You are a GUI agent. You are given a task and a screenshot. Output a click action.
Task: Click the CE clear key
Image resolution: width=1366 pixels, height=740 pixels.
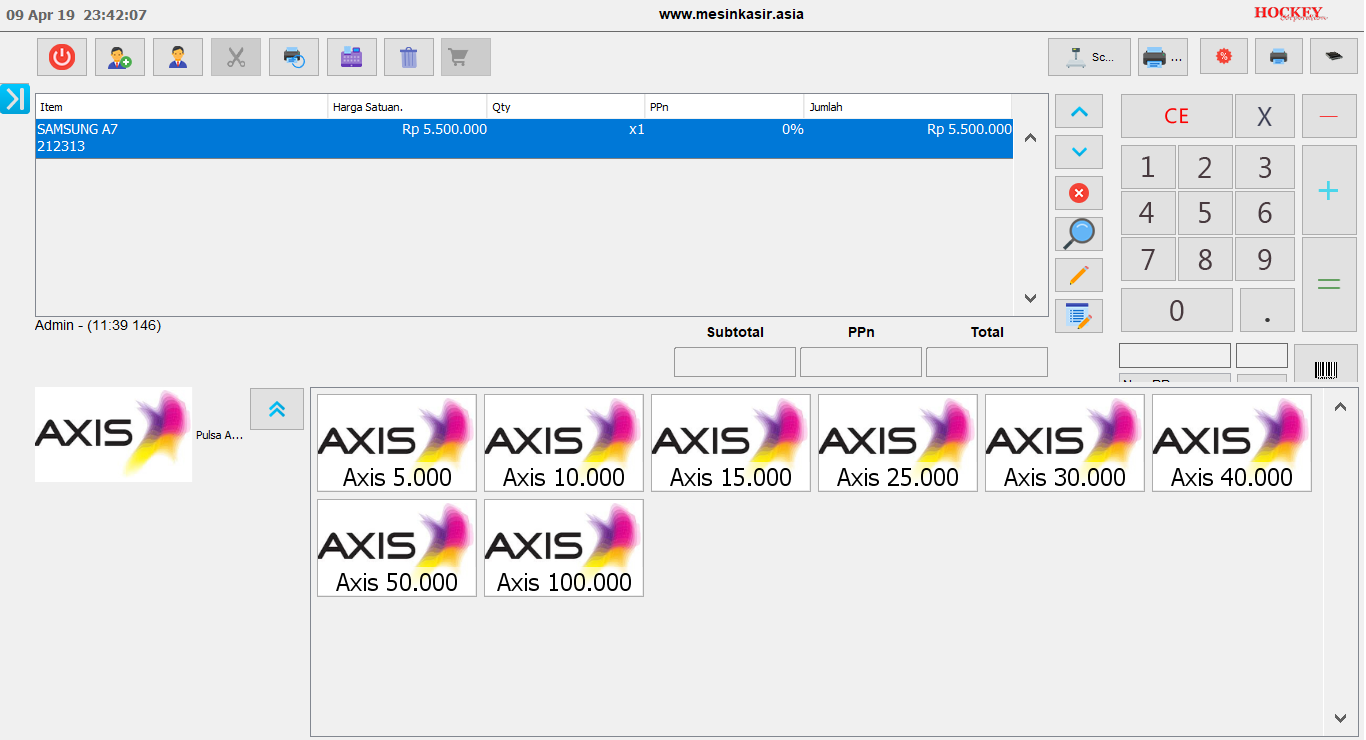[1177, 116]
